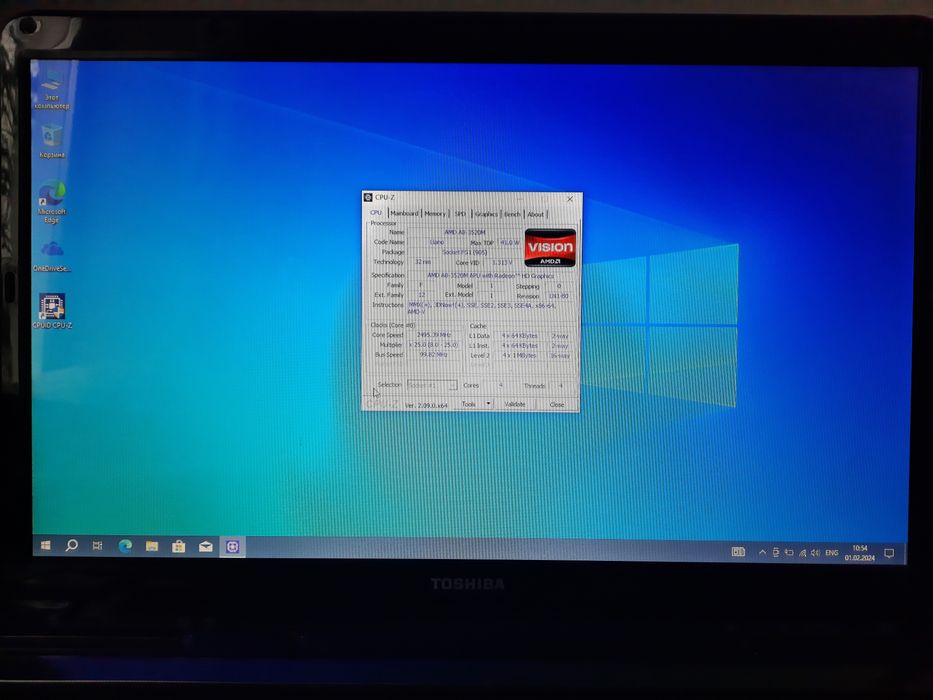Open File Explorer from the taskbar
This screenshot has width=933, height=700.
(152, 546)
